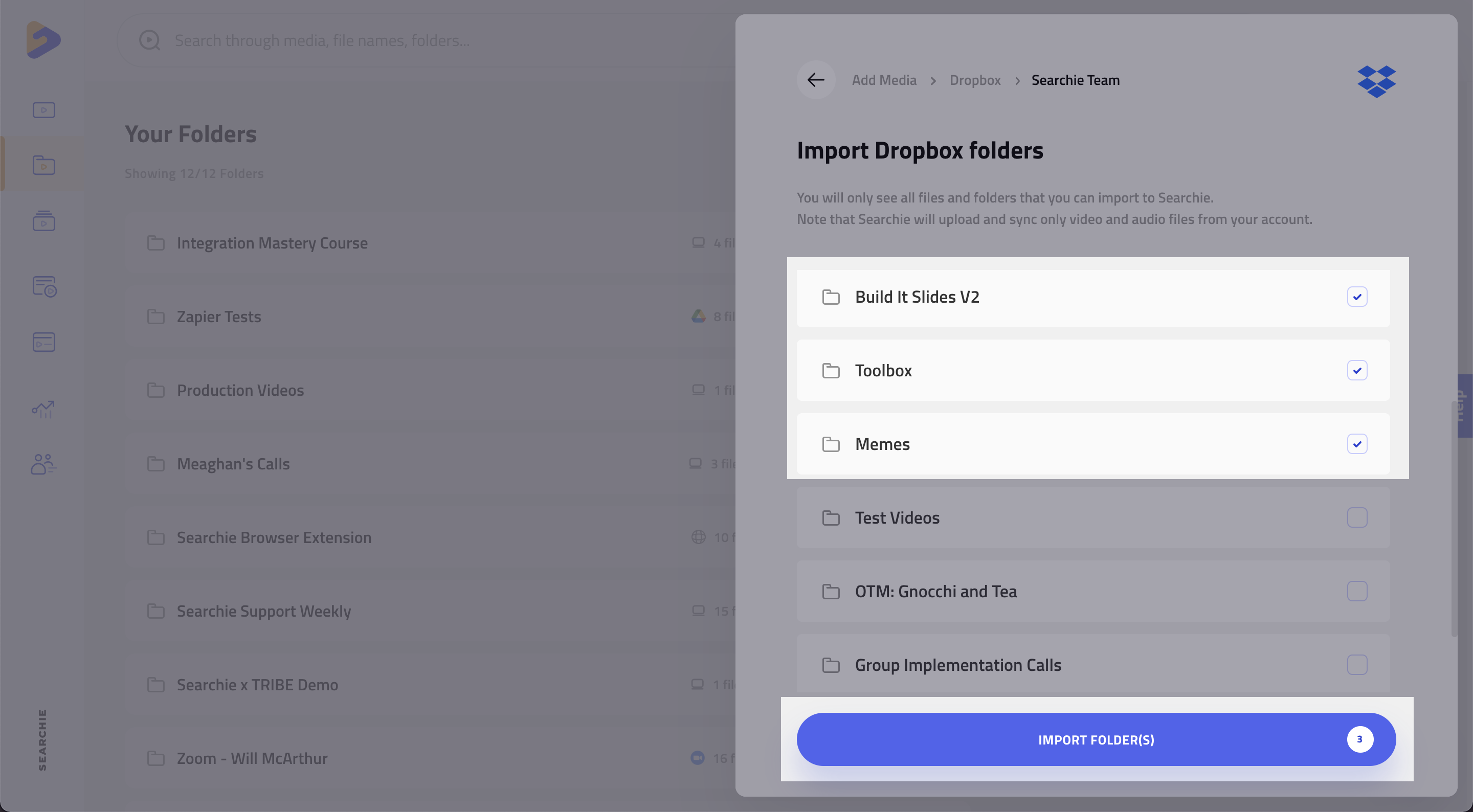Click the globe icon on Searchie Browser Extension
The image size is (1473, 812).
coord(698,537)
